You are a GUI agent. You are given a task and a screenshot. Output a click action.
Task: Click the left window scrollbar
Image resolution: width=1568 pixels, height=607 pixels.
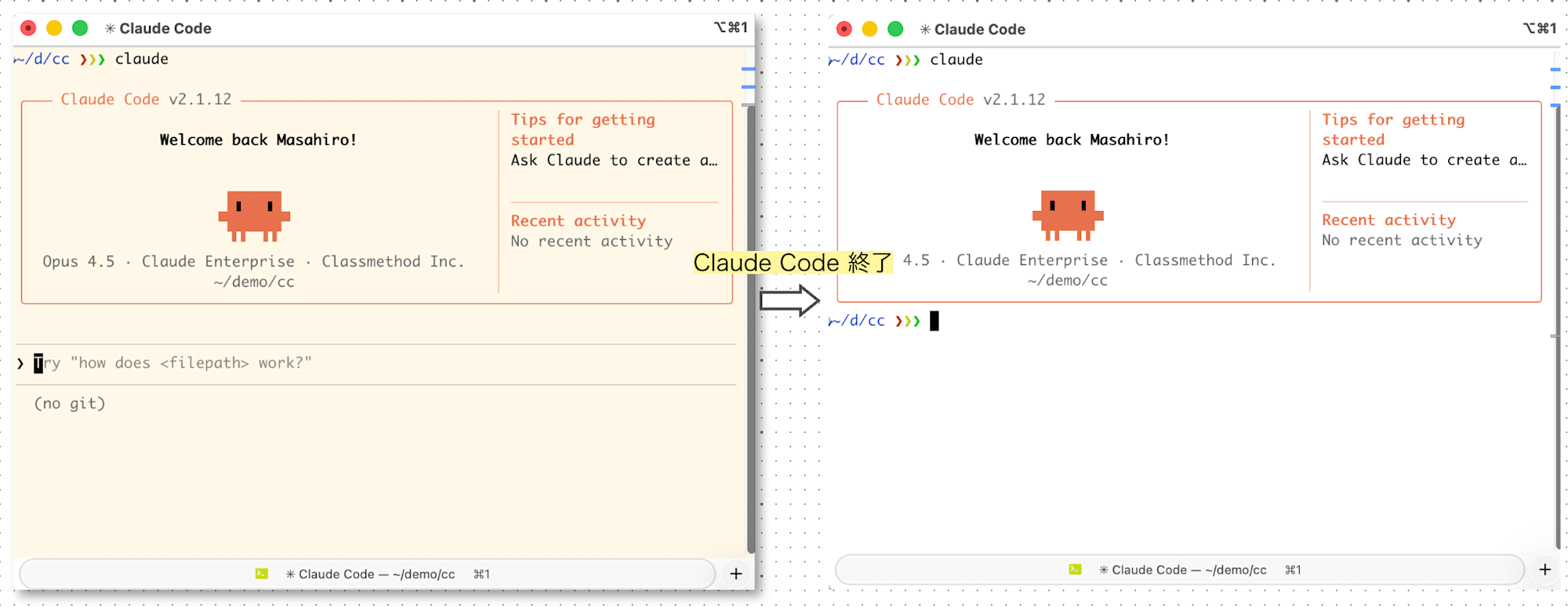pos(750,329)
